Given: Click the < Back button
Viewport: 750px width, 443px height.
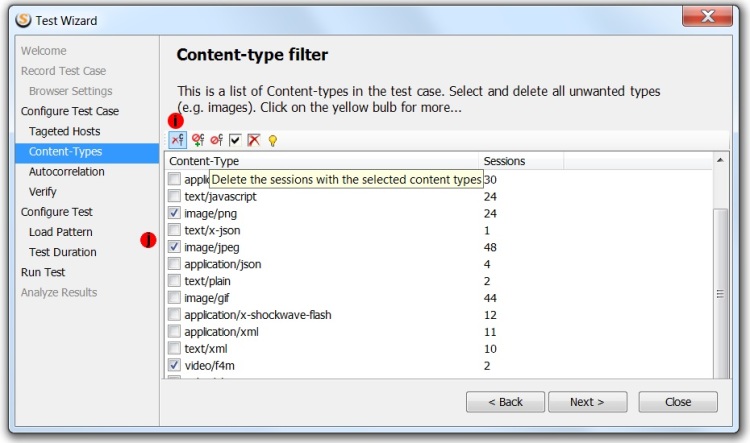Looking at the screenshot, I should pyautogui.click(x=505, y=402).
